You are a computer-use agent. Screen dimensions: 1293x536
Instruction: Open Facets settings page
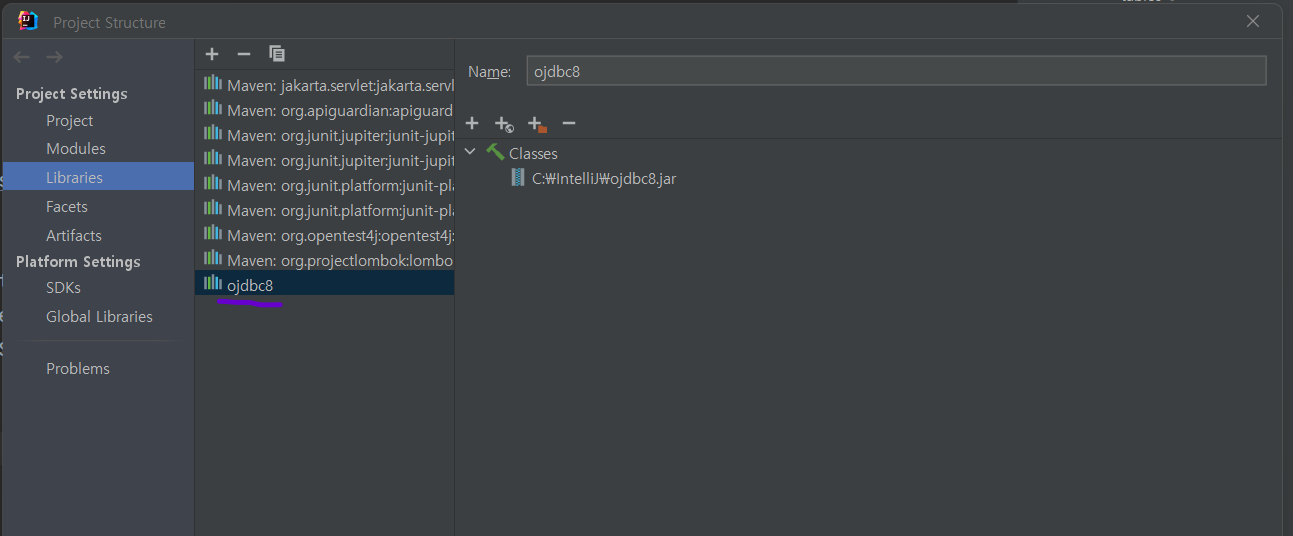tap(67, 206)
